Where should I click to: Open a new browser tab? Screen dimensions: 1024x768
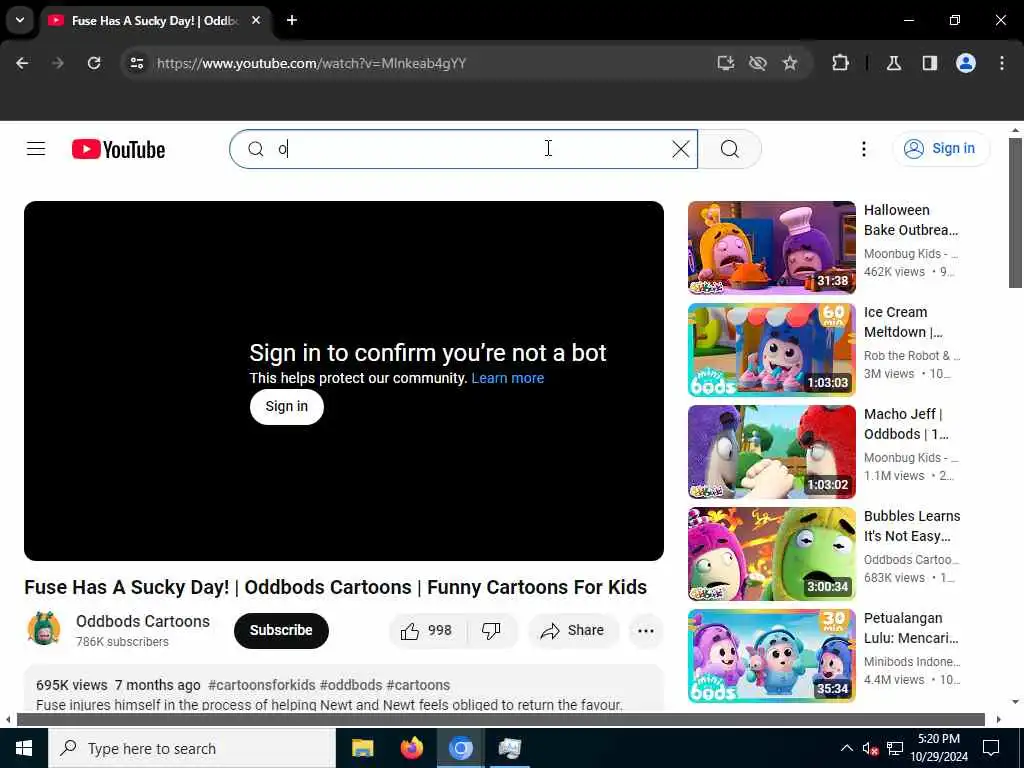pyautogui.click(x=292, y=20)
